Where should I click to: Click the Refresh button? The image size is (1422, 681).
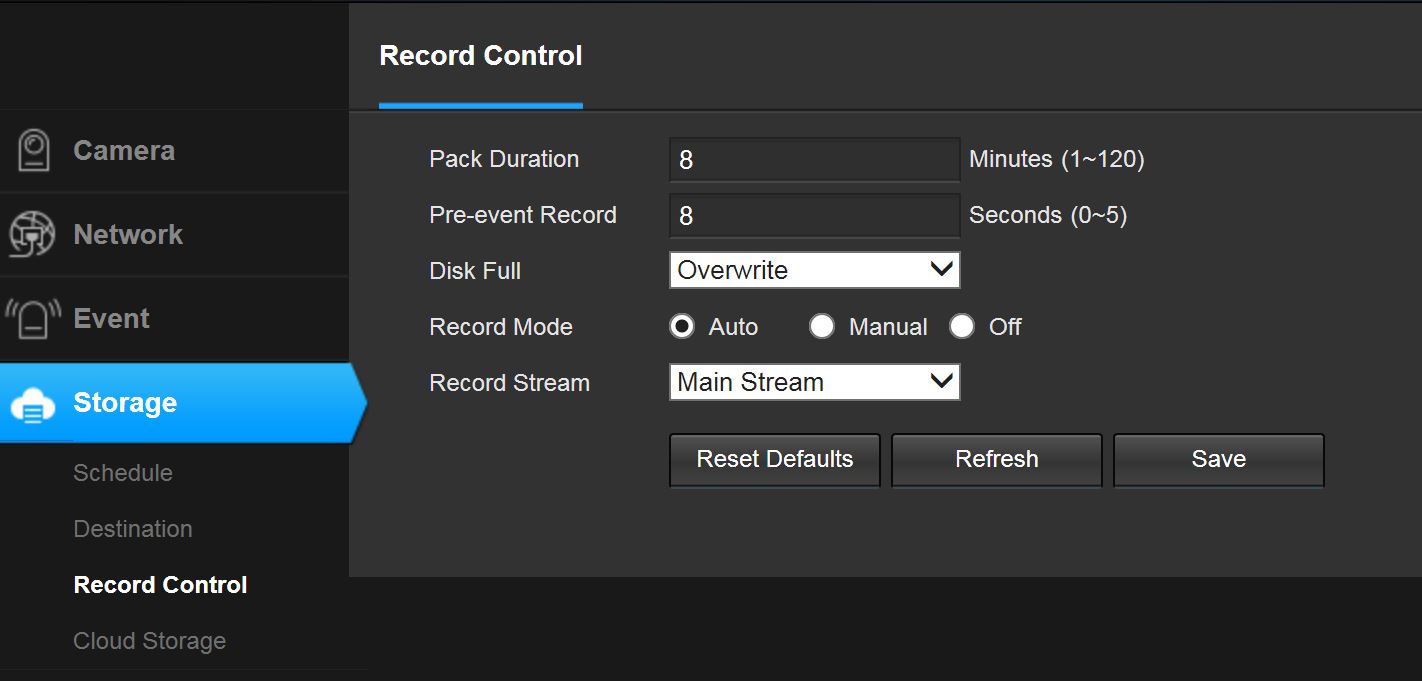coord(997,459)
